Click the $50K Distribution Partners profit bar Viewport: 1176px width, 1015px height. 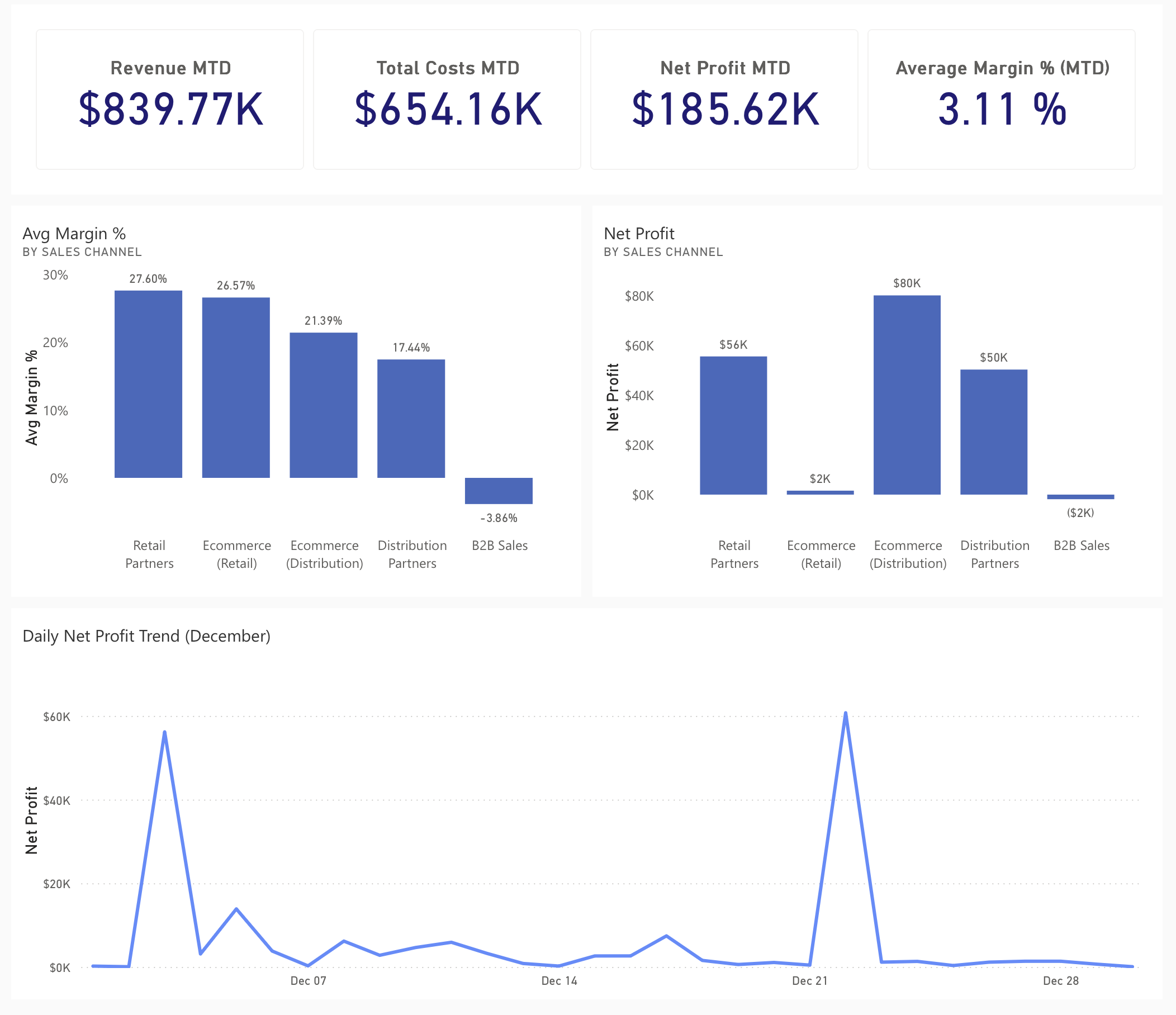coord(994,432)
